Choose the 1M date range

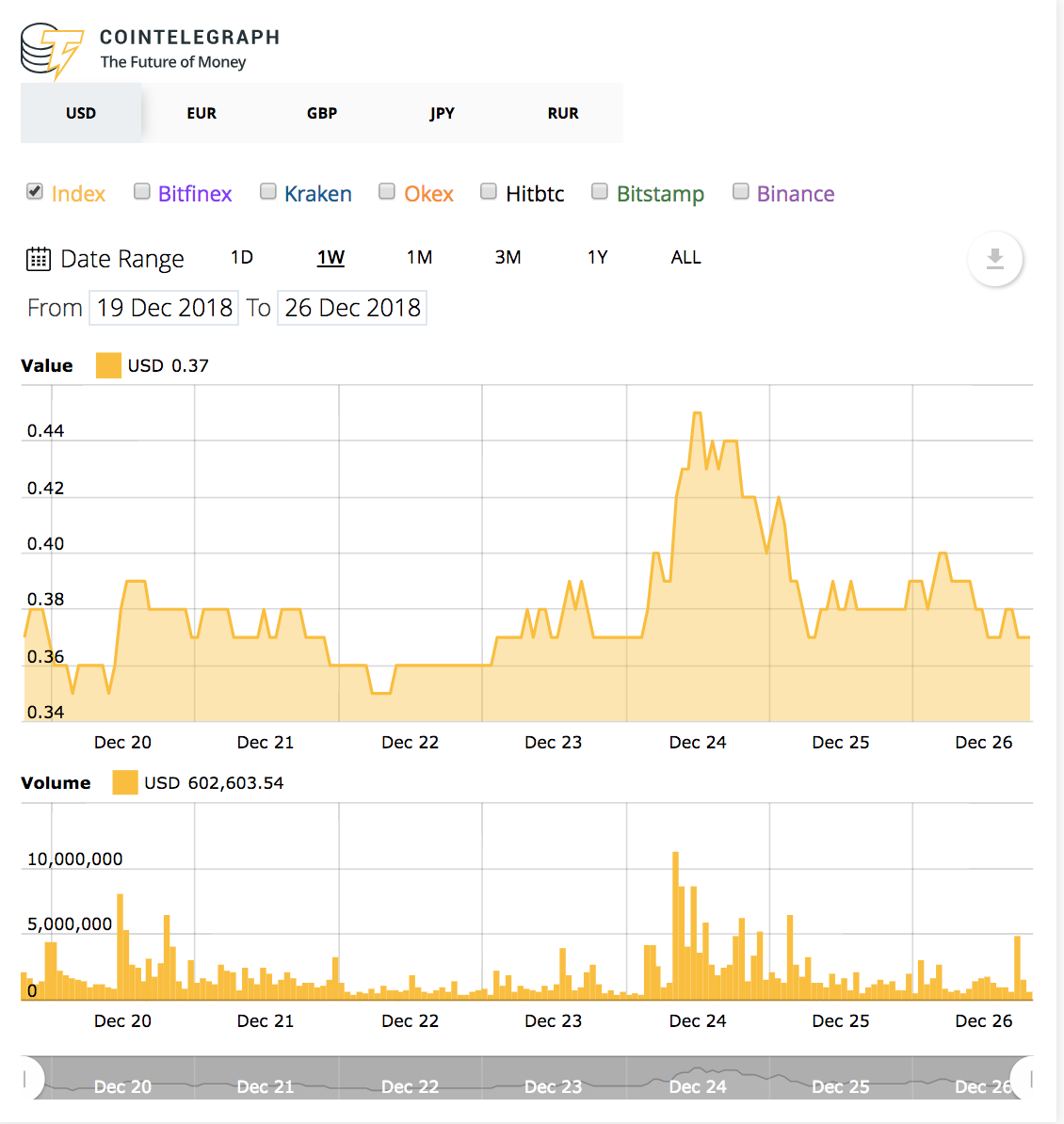point(419,257)
